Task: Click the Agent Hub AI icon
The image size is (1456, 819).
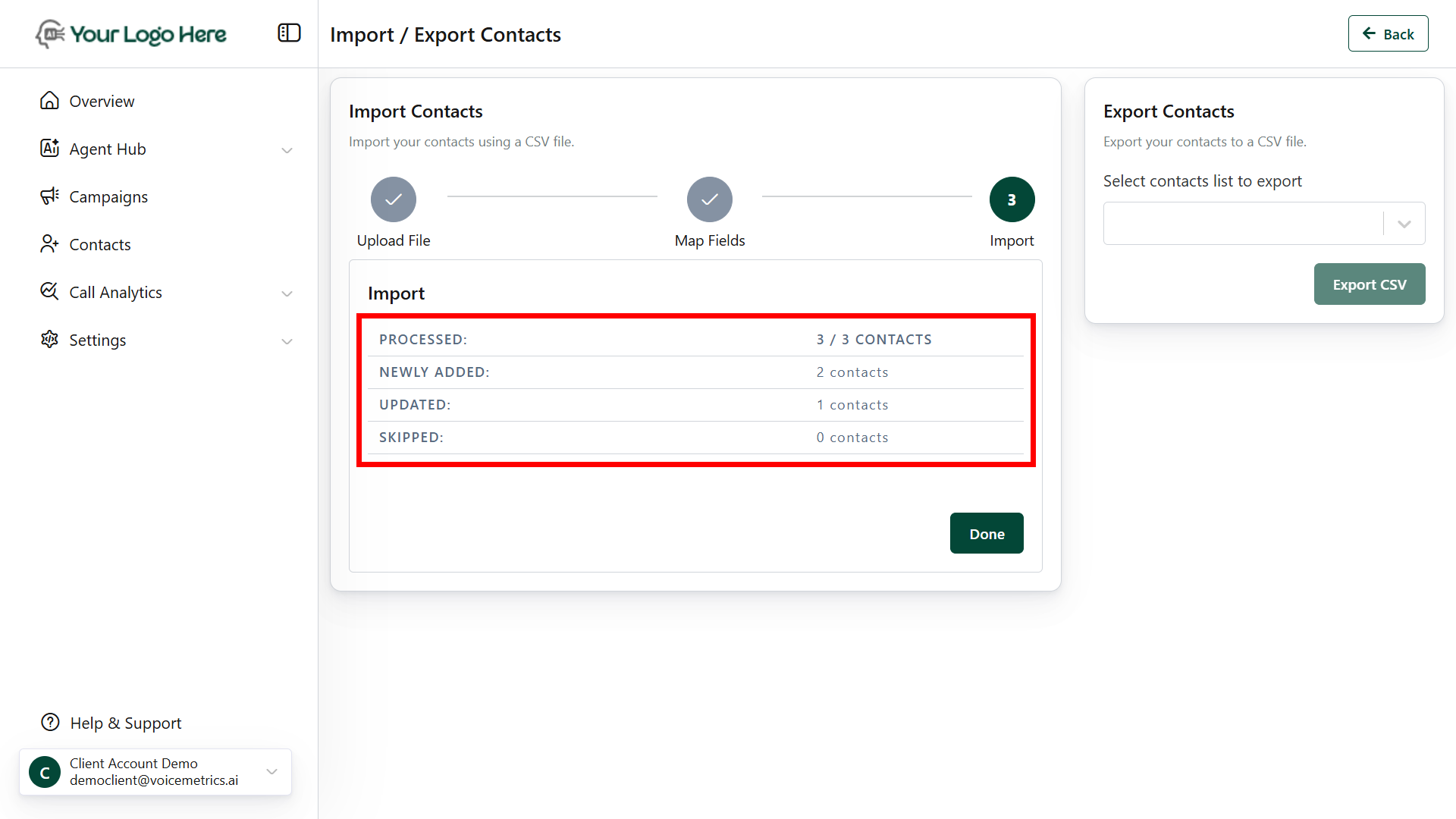Action: coord(49,149)
